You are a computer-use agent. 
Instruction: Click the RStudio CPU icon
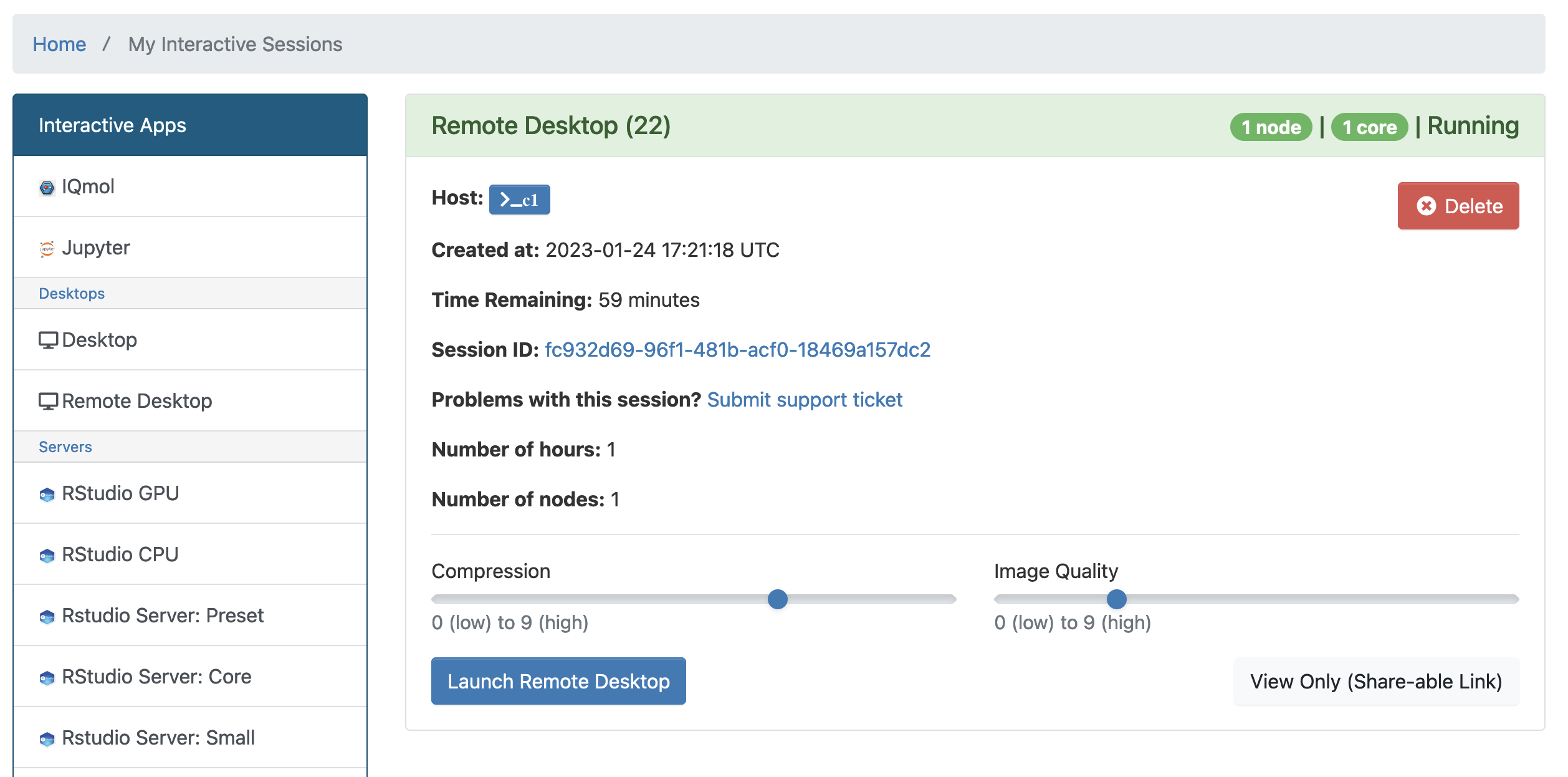[x=47, y=556]
